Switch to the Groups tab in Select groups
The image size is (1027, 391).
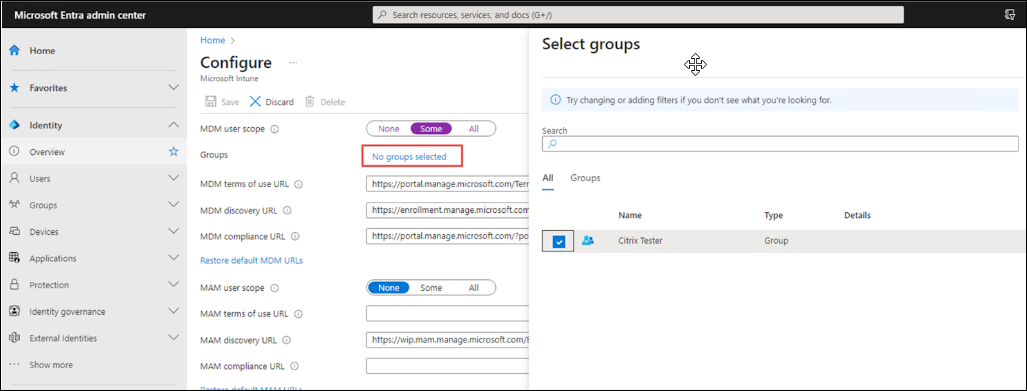[x=585, y=178]
